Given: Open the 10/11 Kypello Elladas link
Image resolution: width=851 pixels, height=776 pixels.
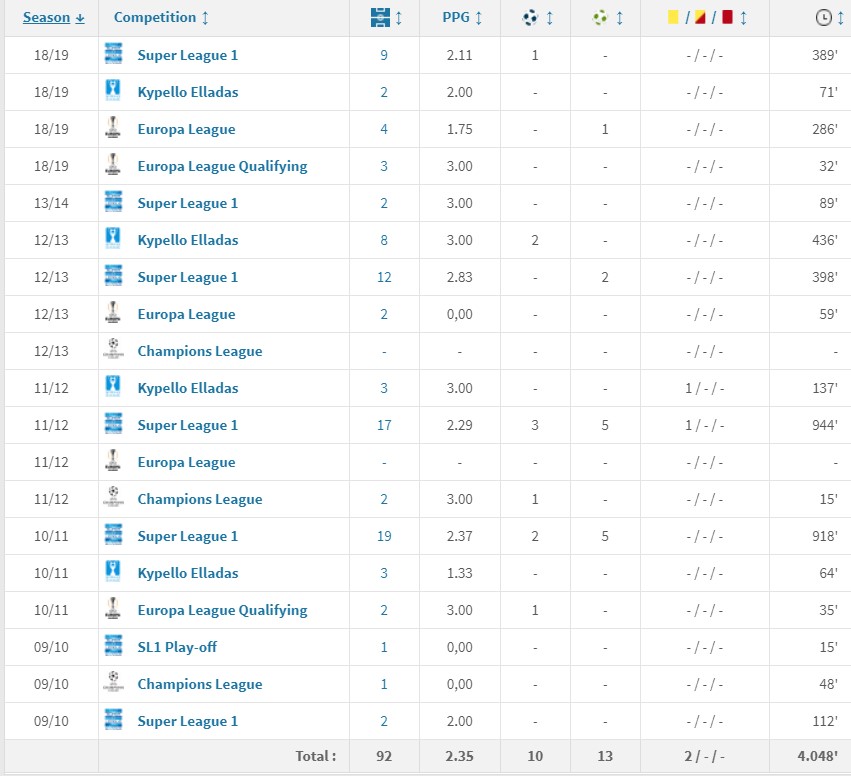Looking at the screenshot, I should pos(188,573).
